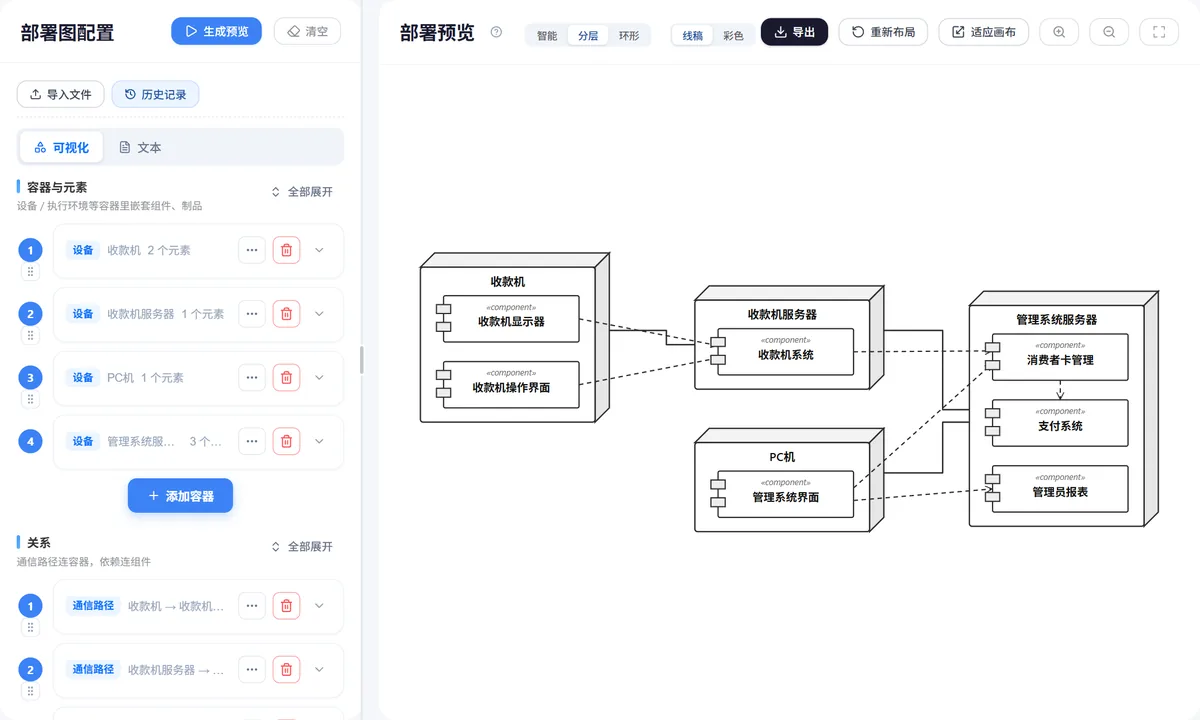Viewport: 1200px width, 720px height.
Task: Select the 管理系统界面 component in diagram
Action: [782, 493]
